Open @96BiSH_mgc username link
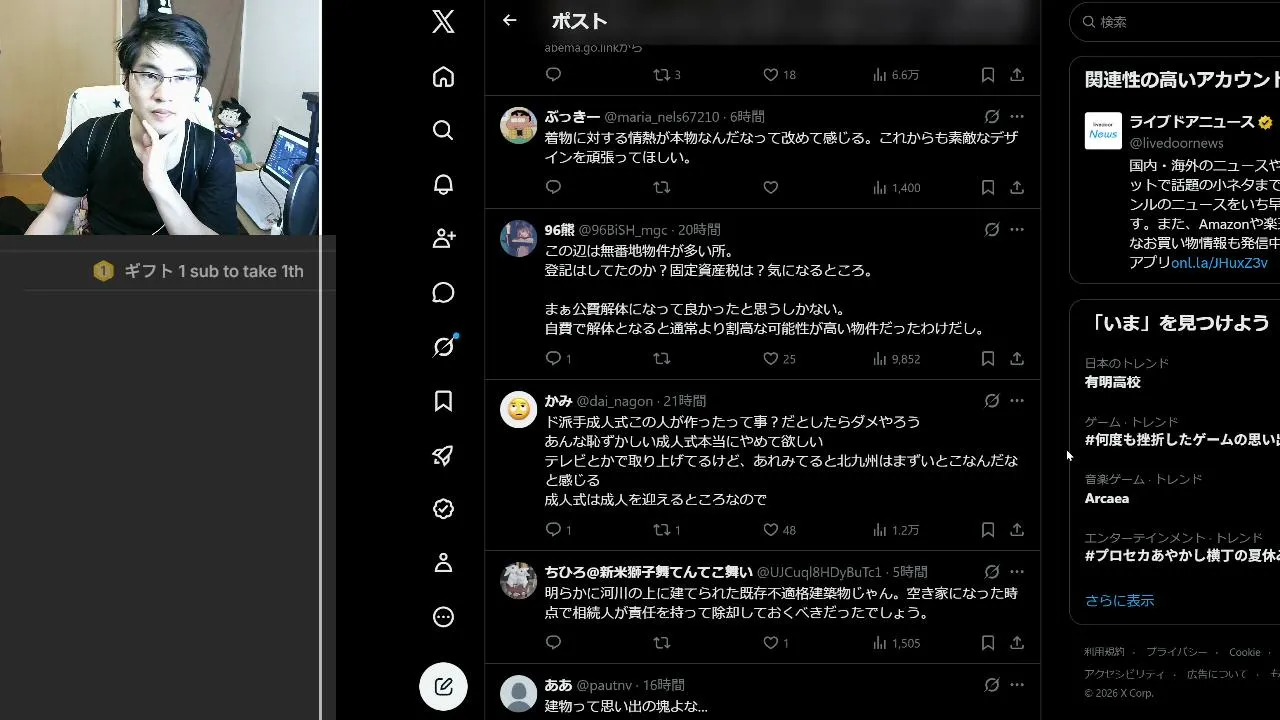1280x720 pixels. (623, 230)
